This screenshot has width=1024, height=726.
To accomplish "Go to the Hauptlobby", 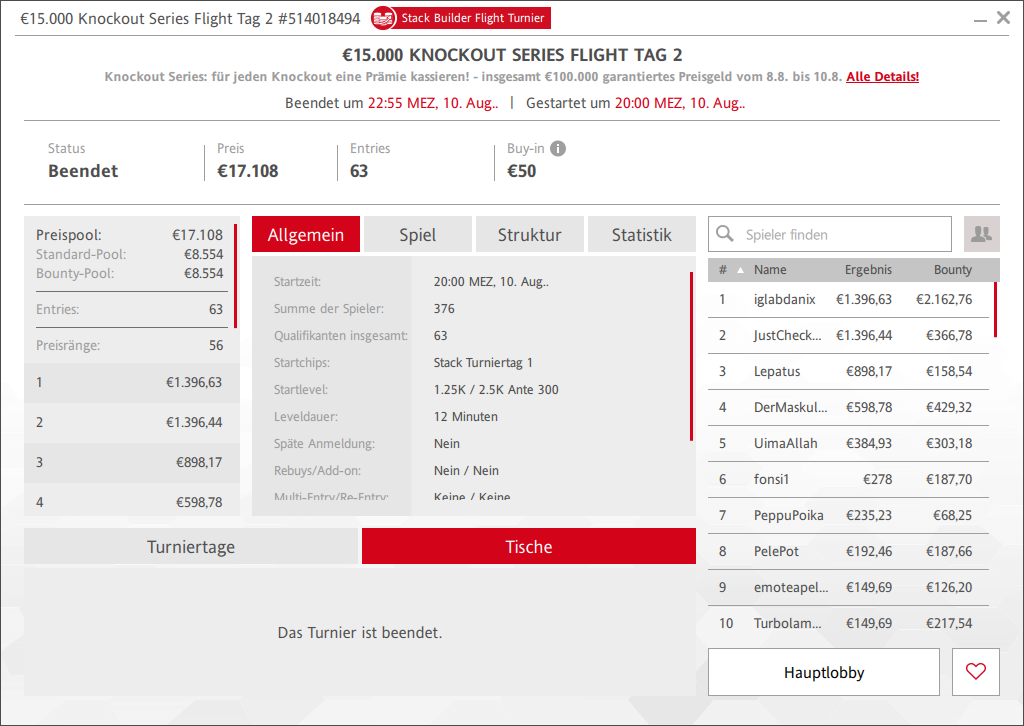I will (x=823, y=672).
